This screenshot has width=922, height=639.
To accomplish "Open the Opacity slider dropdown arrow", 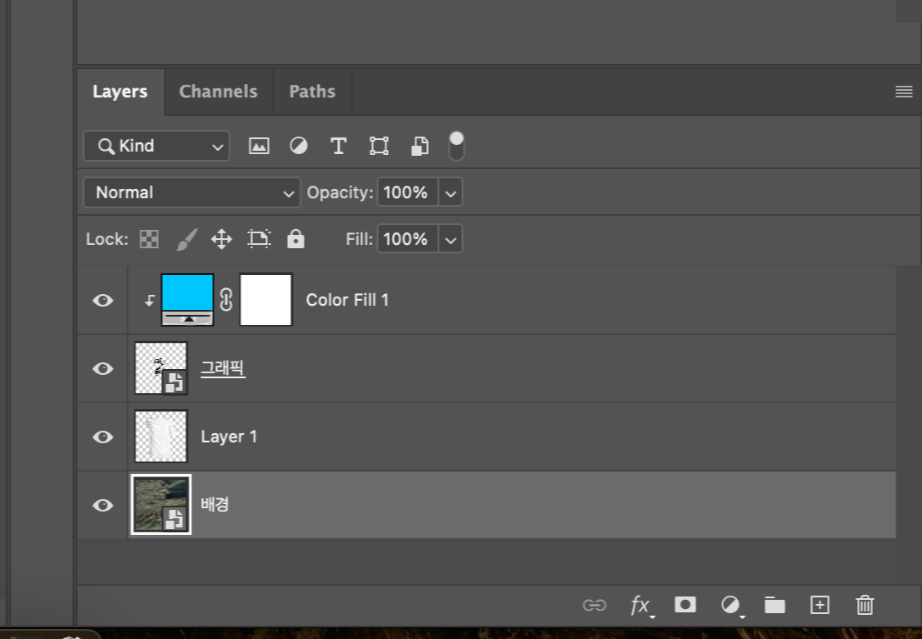I will tap(450, 192).
